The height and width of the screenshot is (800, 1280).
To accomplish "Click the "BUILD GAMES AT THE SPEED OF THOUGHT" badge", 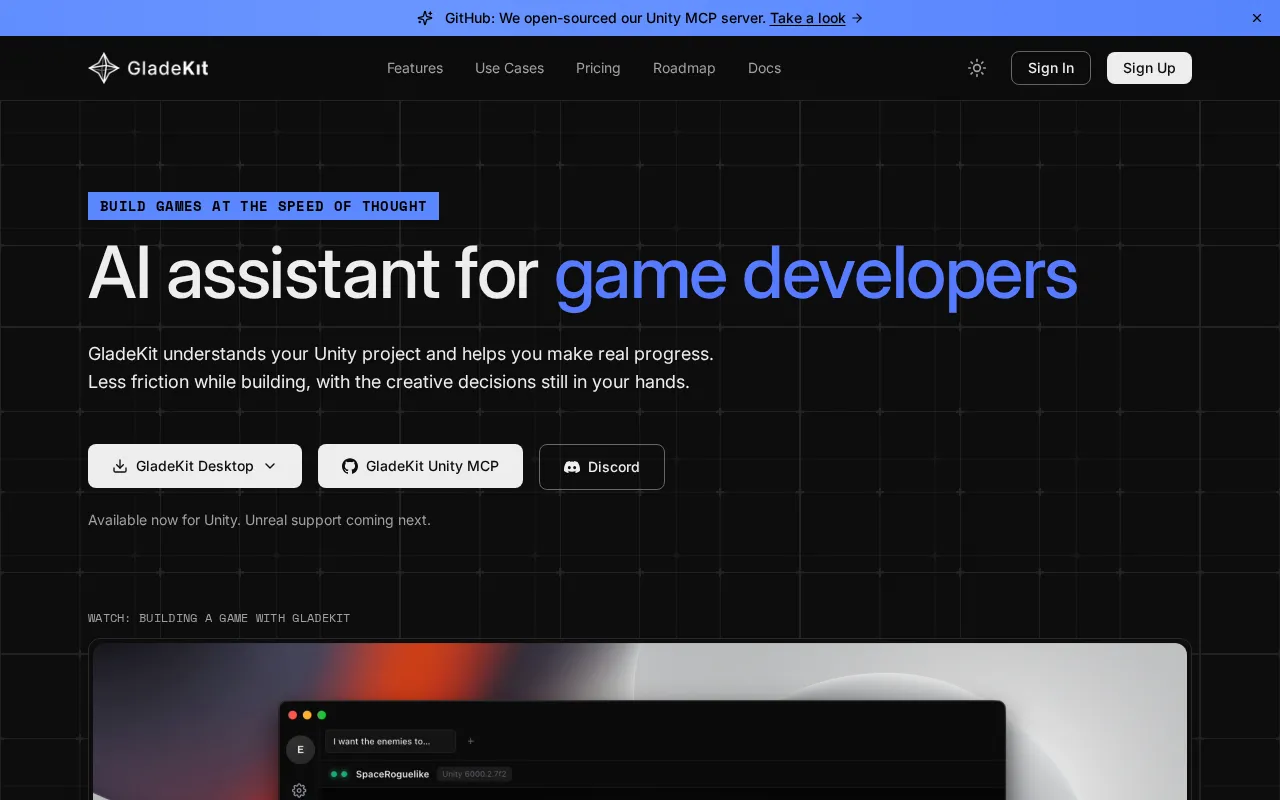I will 263,206.
